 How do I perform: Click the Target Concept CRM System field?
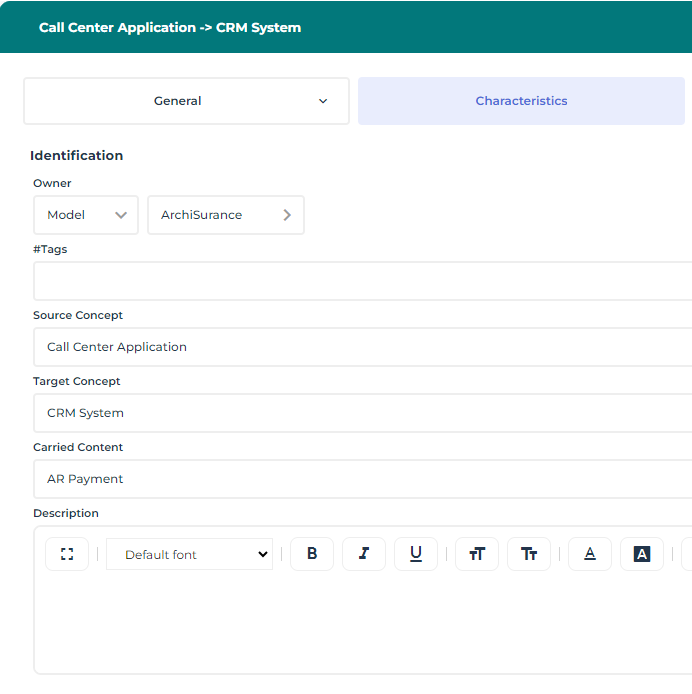pyautogui.click(x=362, y=413)
